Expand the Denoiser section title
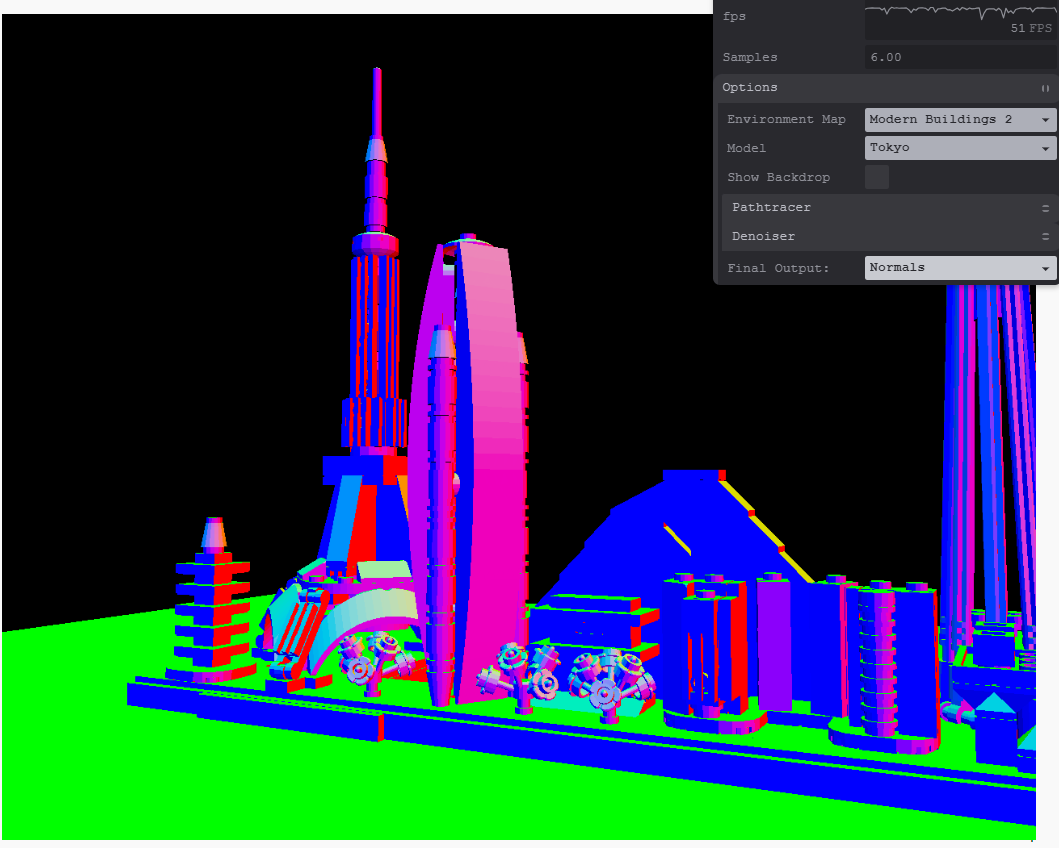This screenshot has height=848, width=1059. click(x=763, y=237)
